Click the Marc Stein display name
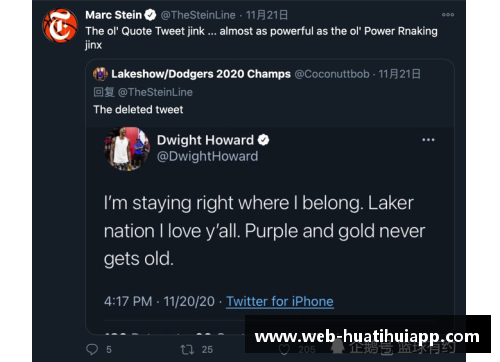Image resolution: width=500 pixels, height=362 pixels. coord(114,15)
